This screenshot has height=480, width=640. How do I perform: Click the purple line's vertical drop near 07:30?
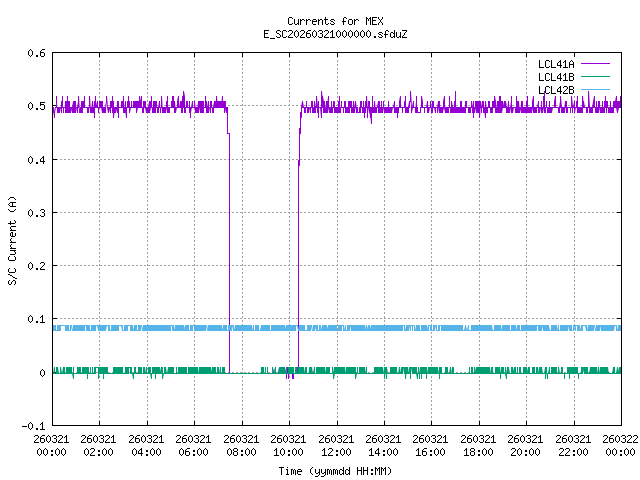pos(229,250)
